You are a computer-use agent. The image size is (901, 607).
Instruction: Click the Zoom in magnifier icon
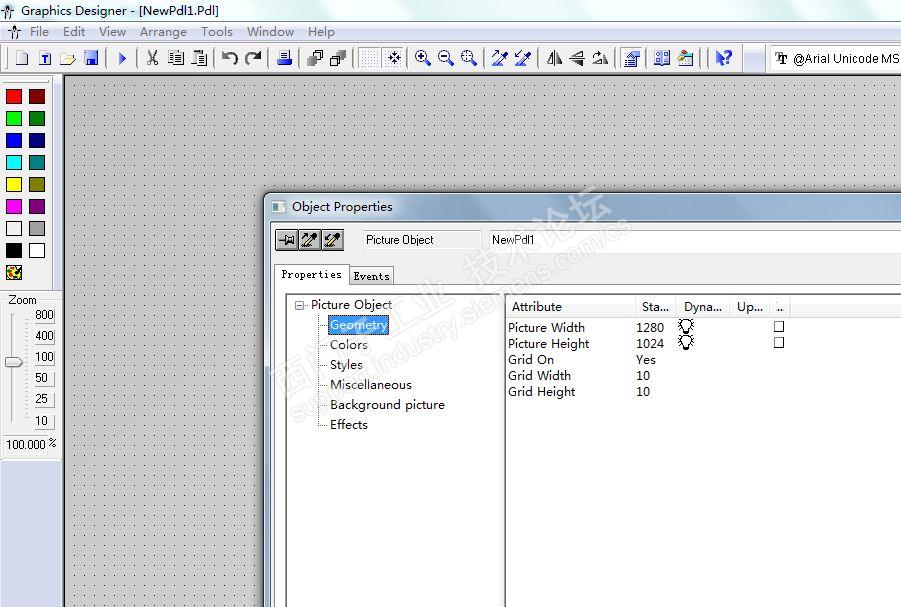[x=423, y=58]
